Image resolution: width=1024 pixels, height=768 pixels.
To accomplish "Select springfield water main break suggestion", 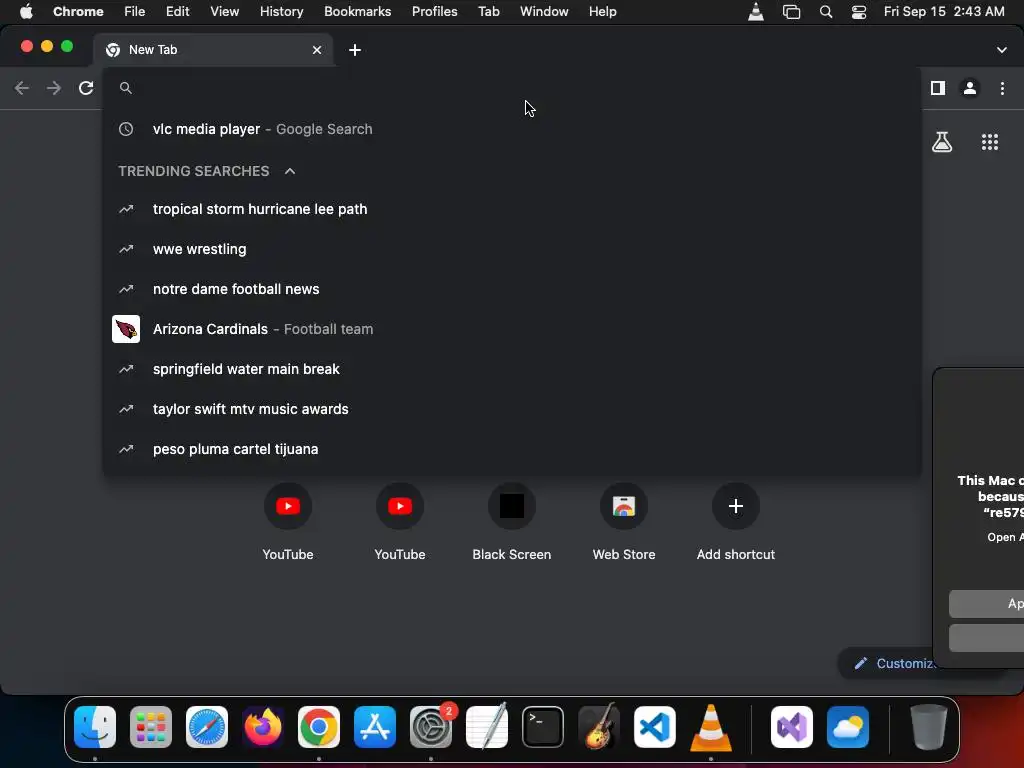I will coord(512,369).
